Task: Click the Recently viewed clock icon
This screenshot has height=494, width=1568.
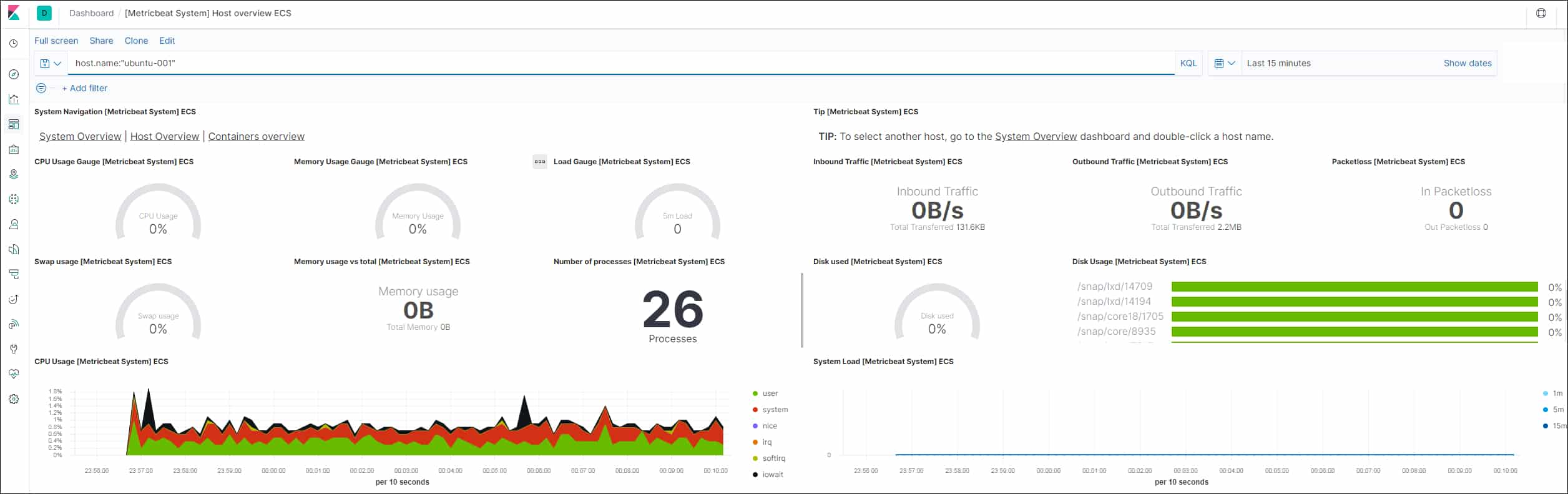Action: tap(14, 44)
